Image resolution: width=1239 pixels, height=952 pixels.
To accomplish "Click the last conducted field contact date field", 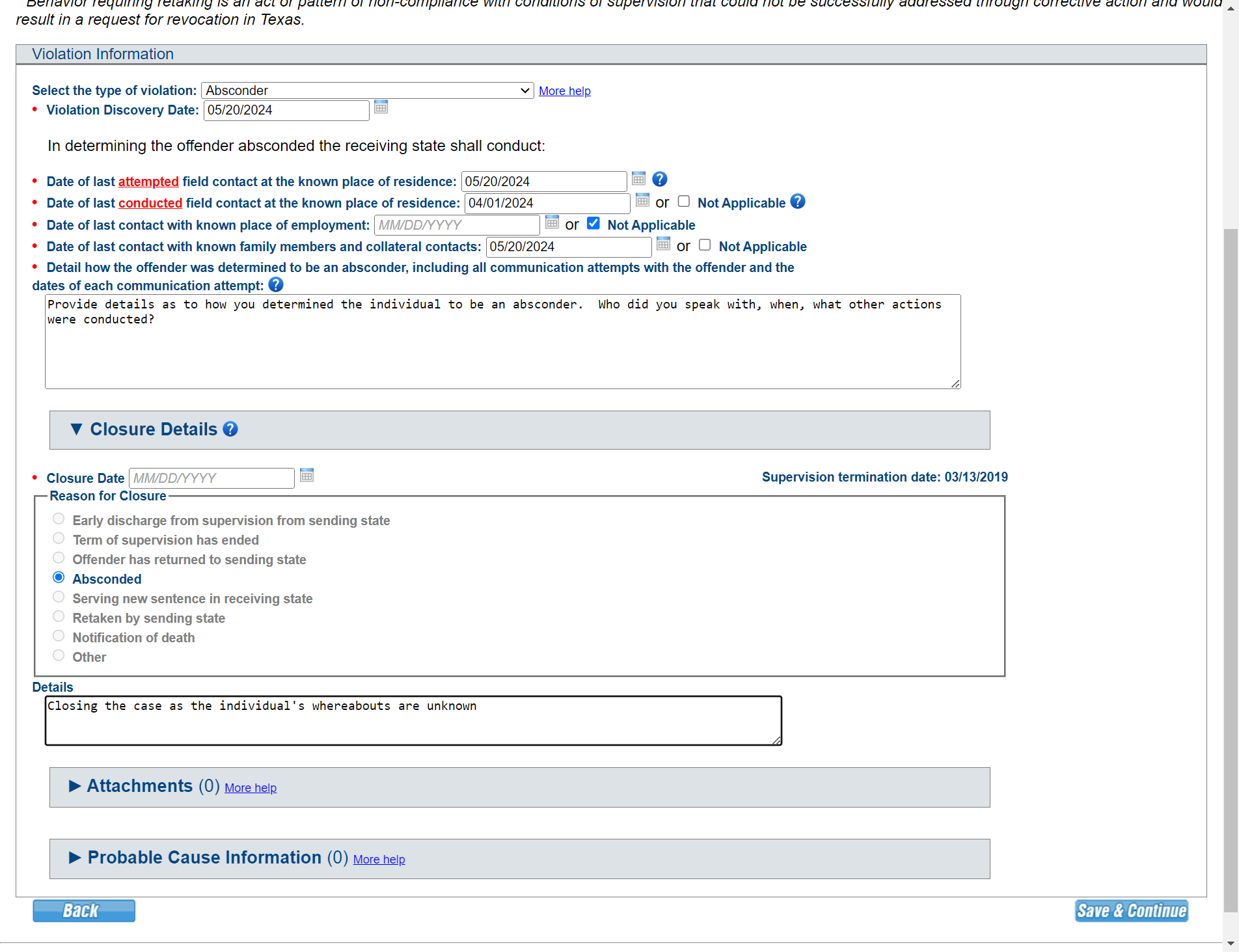I will click(547, 203).
